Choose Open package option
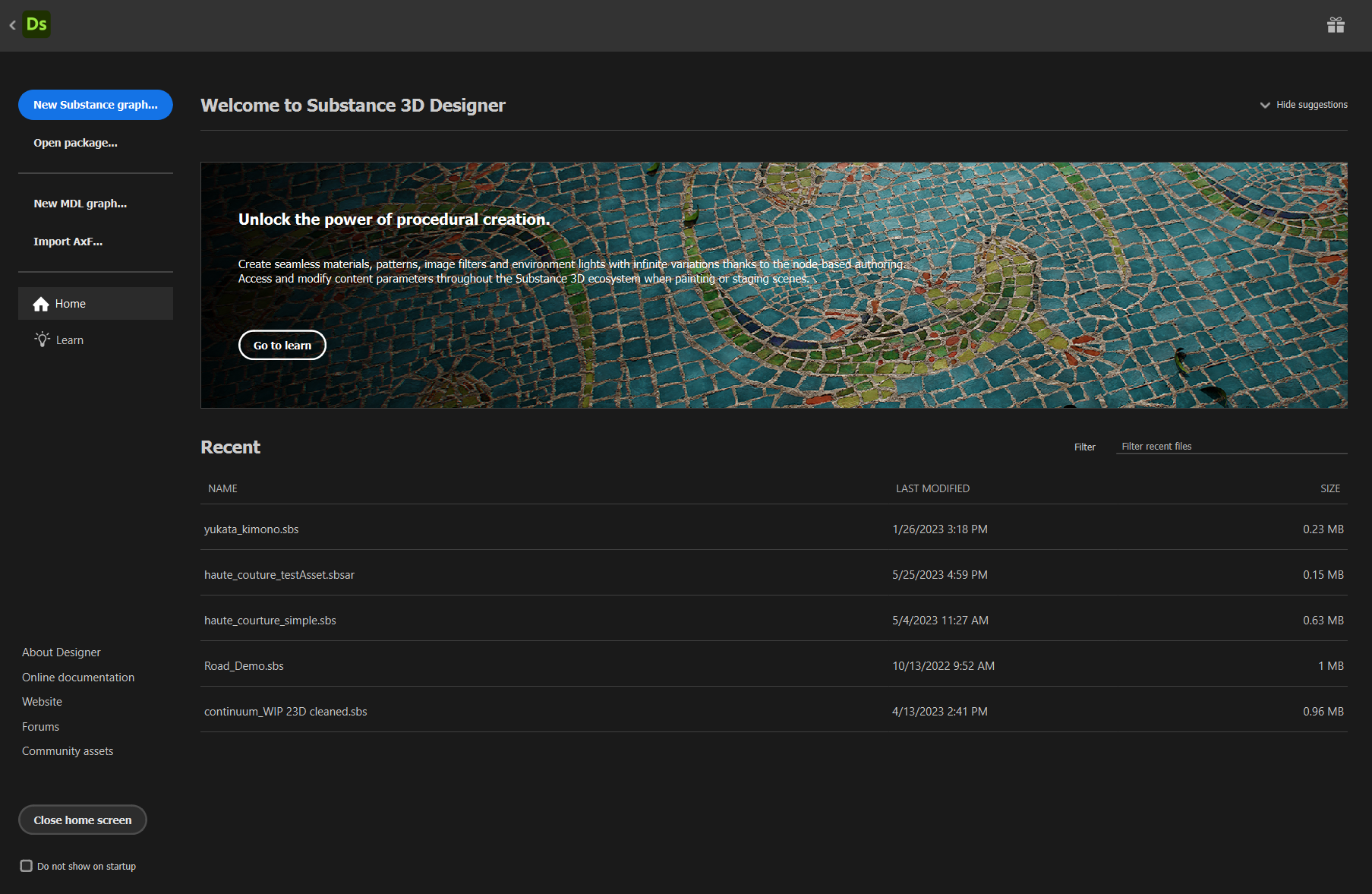Image resolution: width=1372 pixels, height=894 pixels. point(75,143)
